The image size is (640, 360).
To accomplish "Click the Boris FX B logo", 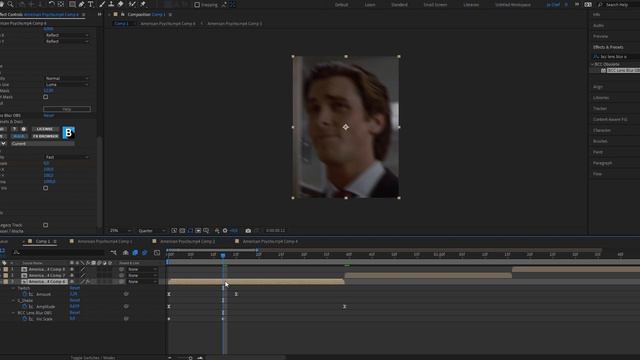I will (x=68, y=133).
